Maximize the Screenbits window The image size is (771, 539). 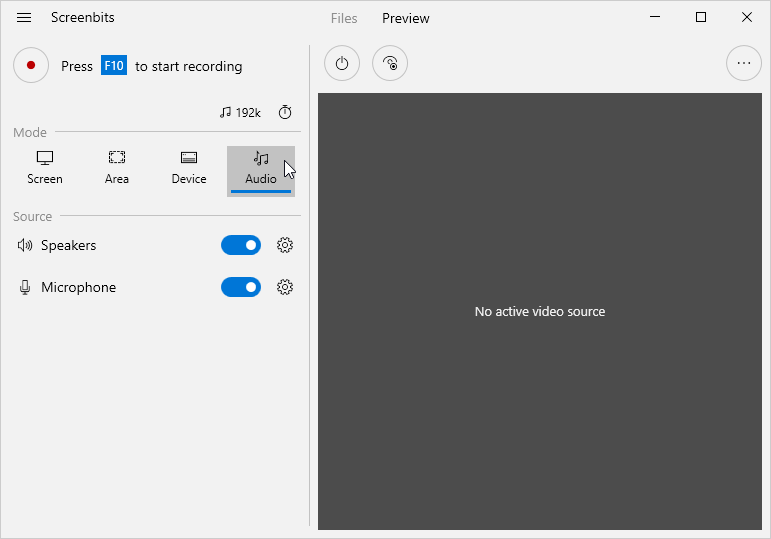tap(701, 17)
